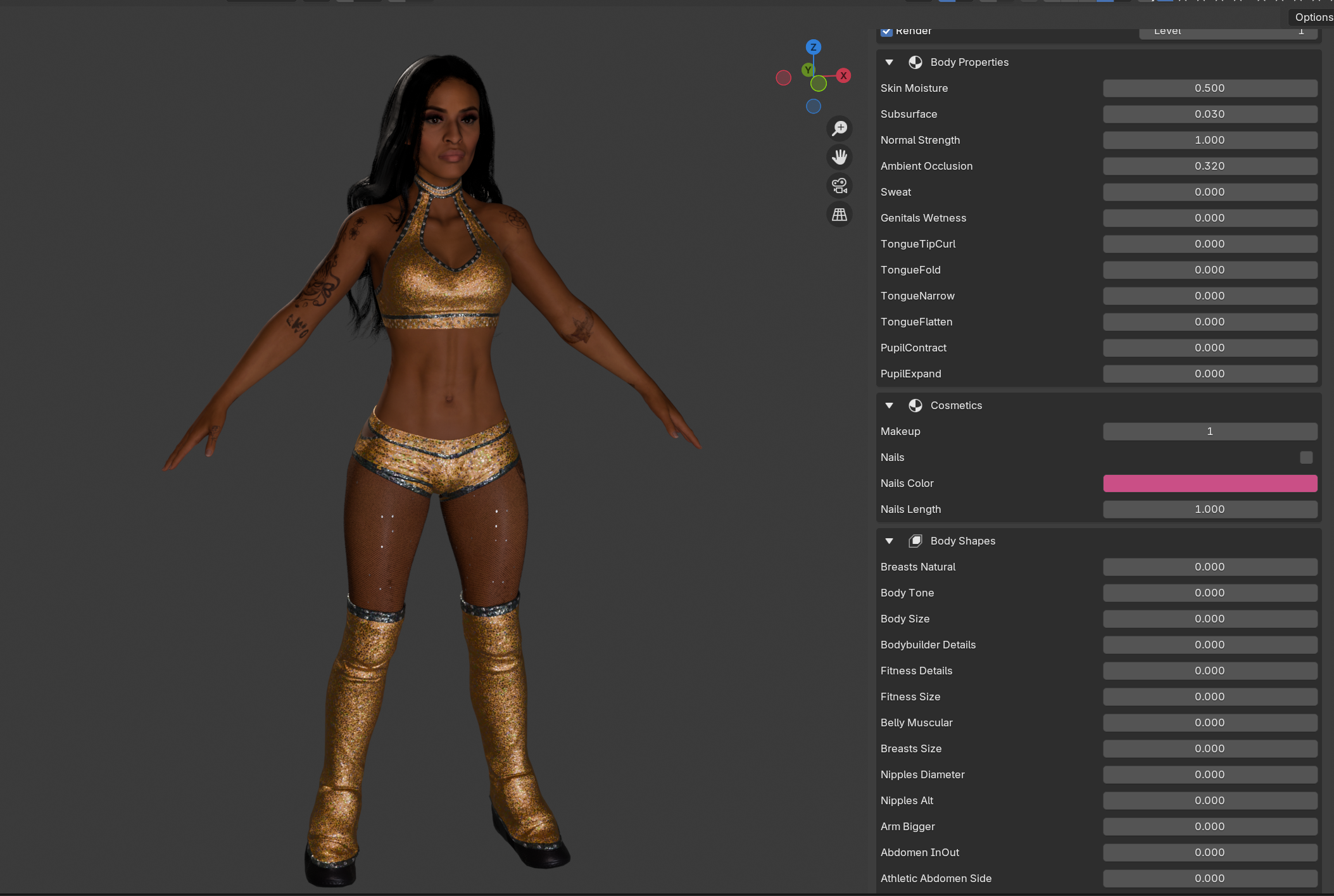Click the Belly Muscular value field
This screenshot has width=1334, height=896.
(1210, 722)
